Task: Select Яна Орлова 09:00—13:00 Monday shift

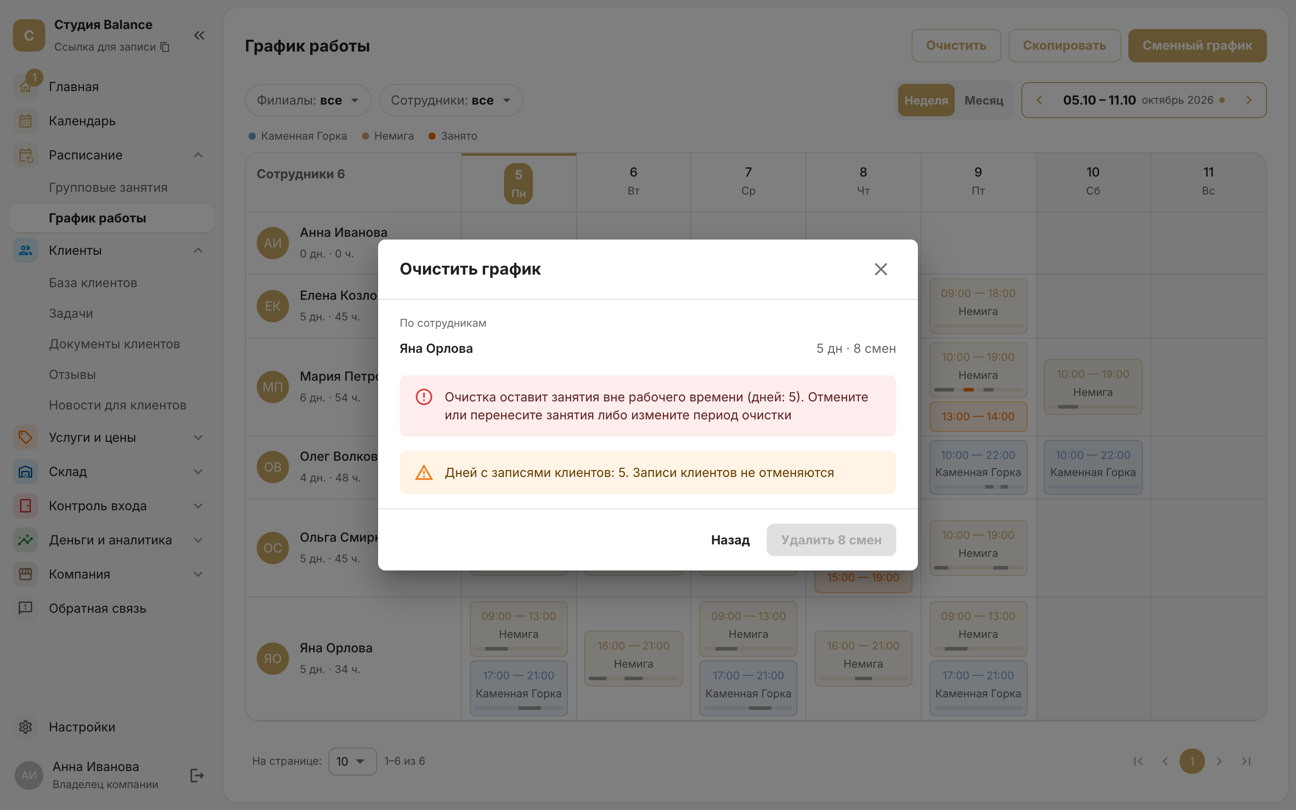Action: pyautogui.click(x=519, y=627)
